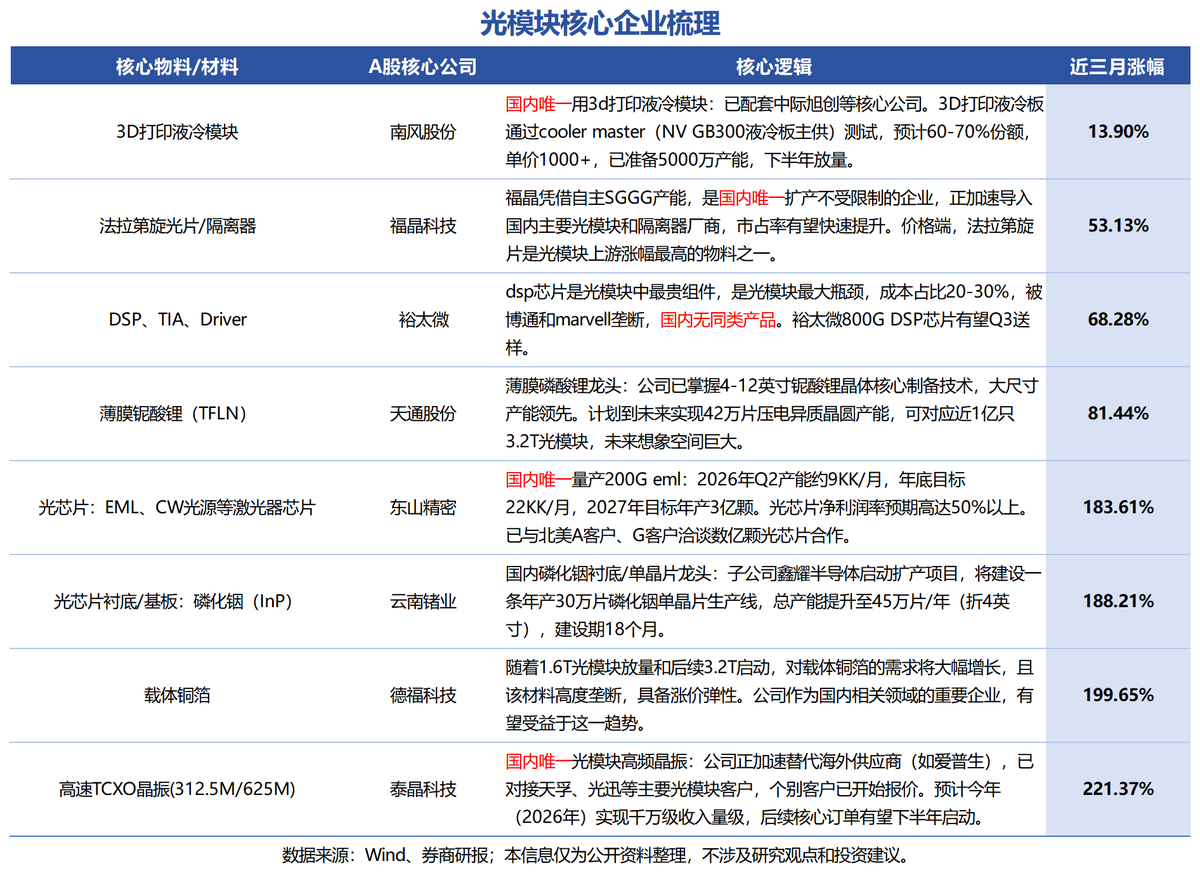Click the red 国内无同类产品 text
The width and height of the screenshot is (1200, 873).
tap(718, 320)
